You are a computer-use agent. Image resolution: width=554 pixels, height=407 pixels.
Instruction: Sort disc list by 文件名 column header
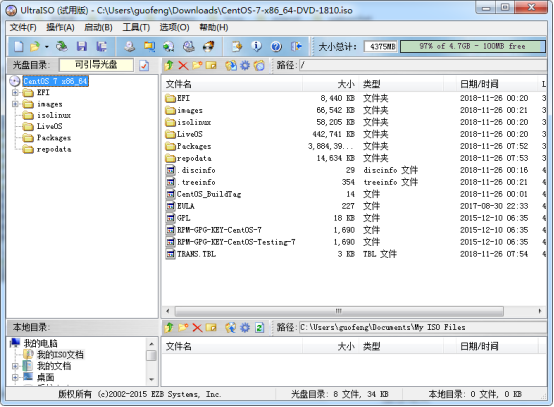232,84
